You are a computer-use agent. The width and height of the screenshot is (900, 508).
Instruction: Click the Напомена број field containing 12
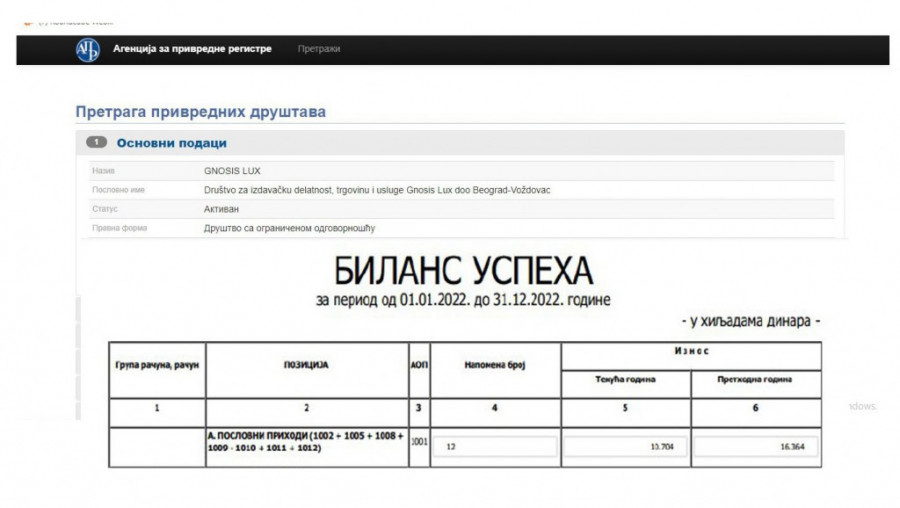coord(494,447)
